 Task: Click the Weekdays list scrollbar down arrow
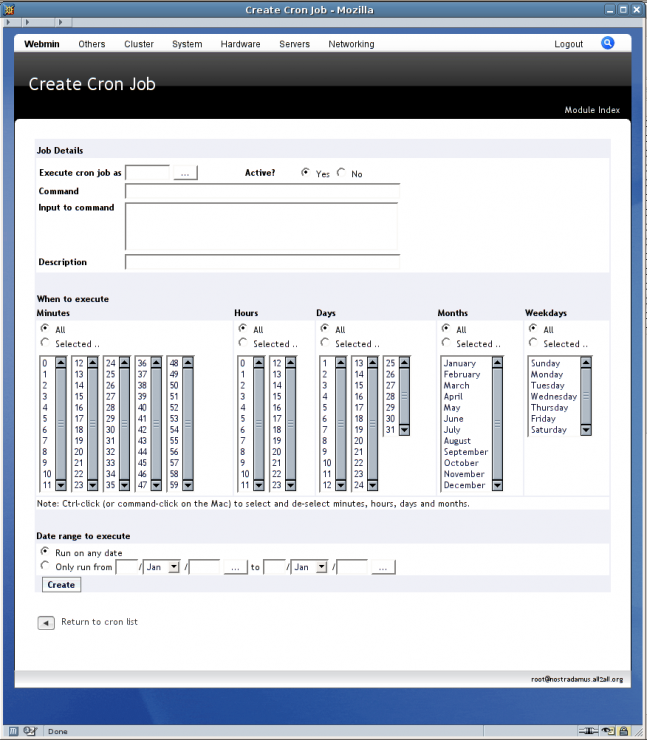tap(586, 430)
